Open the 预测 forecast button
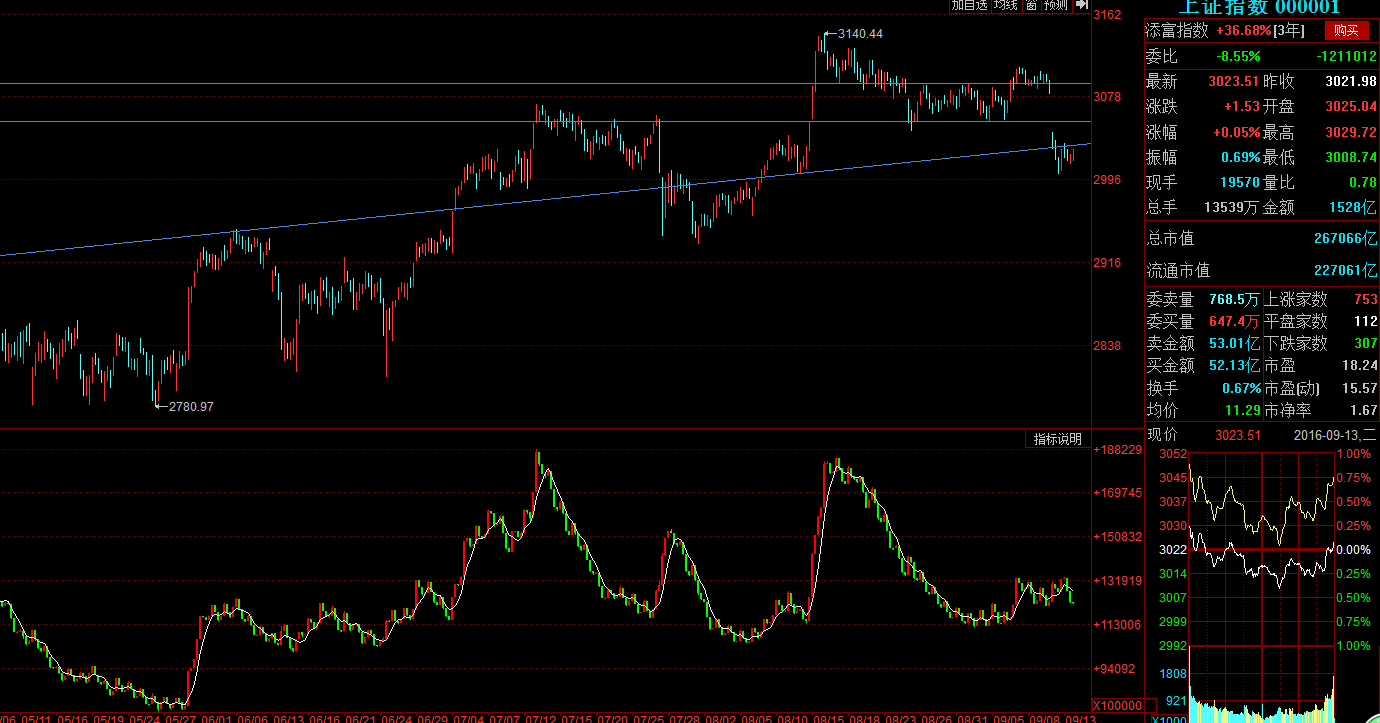The width and height of the screenshot is (1380, 723). [1056, 5]
